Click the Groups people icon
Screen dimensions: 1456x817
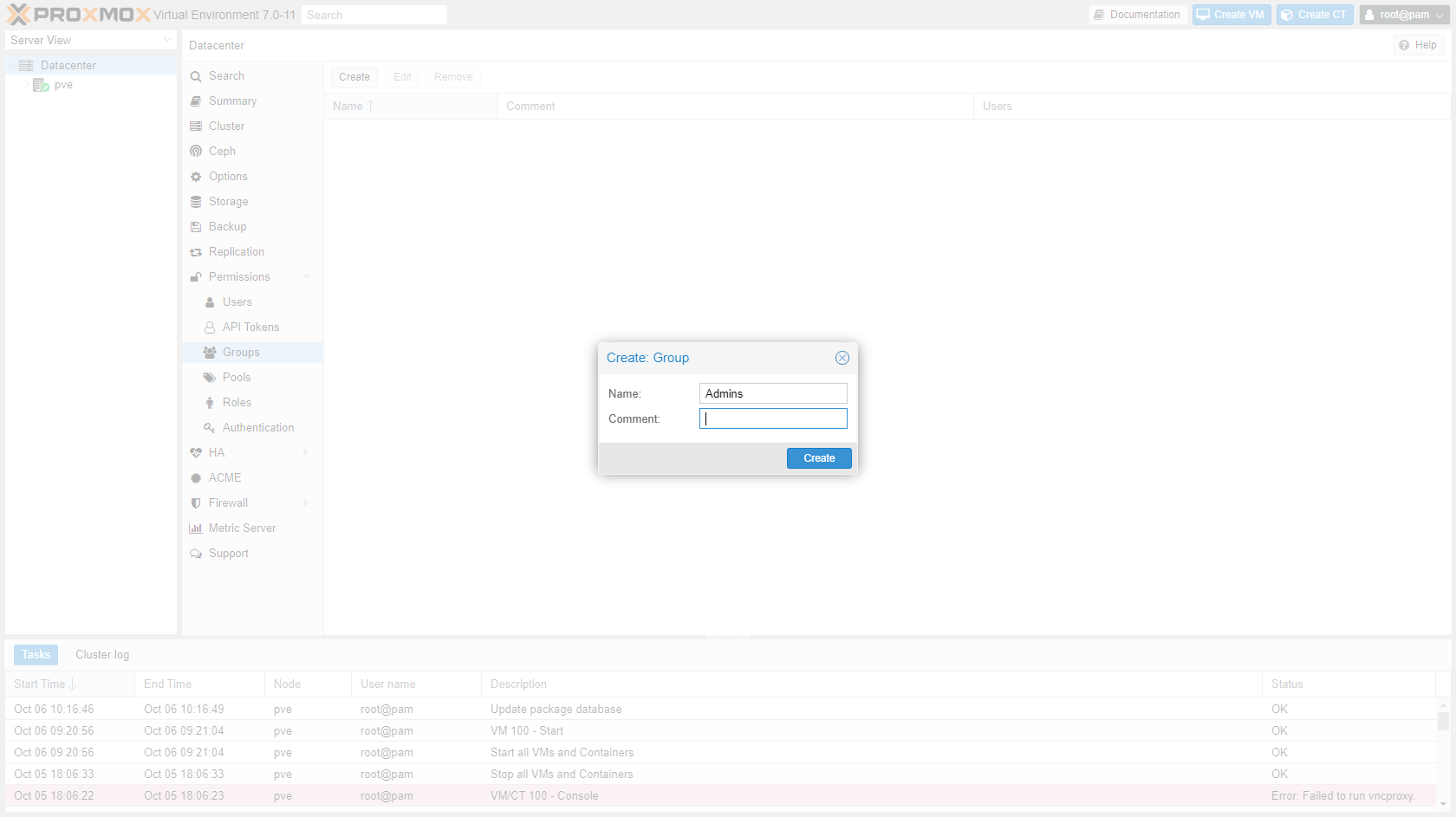(210, 353)
